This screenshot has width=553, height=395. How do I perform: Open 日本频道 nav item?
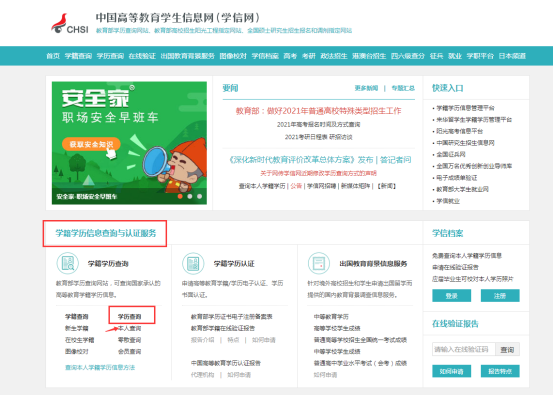coord(512,56)
